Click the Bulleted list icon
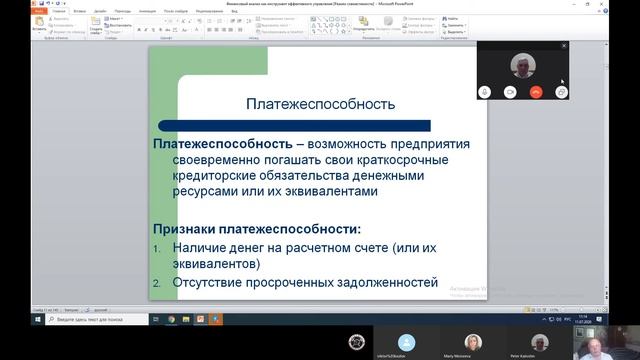This screenshot has width=640, height=360. (x=210, y=21)
